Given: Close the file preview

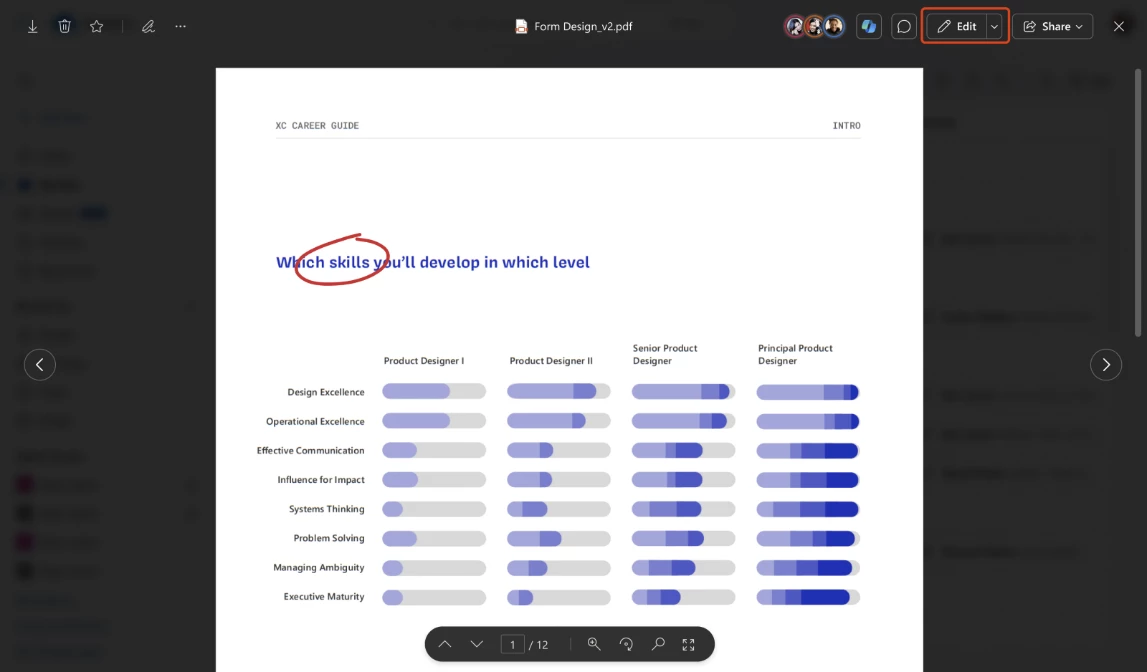Looking at the screenshot, I should click(1118, 26).
